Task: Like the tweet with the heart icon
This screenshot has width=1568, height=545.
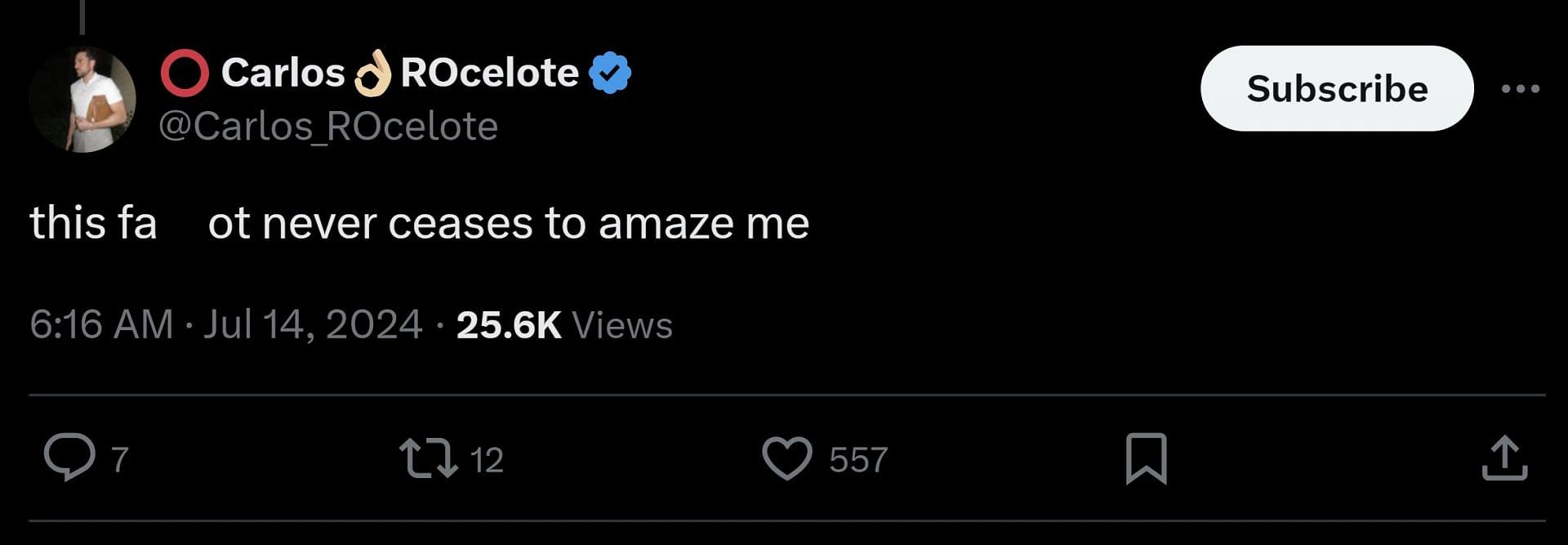Action: pos(786,458)
